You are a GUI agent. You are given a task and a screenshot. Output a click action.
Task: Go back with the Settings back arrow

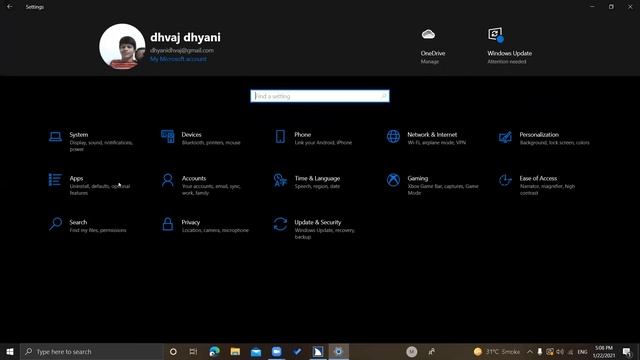point(10,7)
